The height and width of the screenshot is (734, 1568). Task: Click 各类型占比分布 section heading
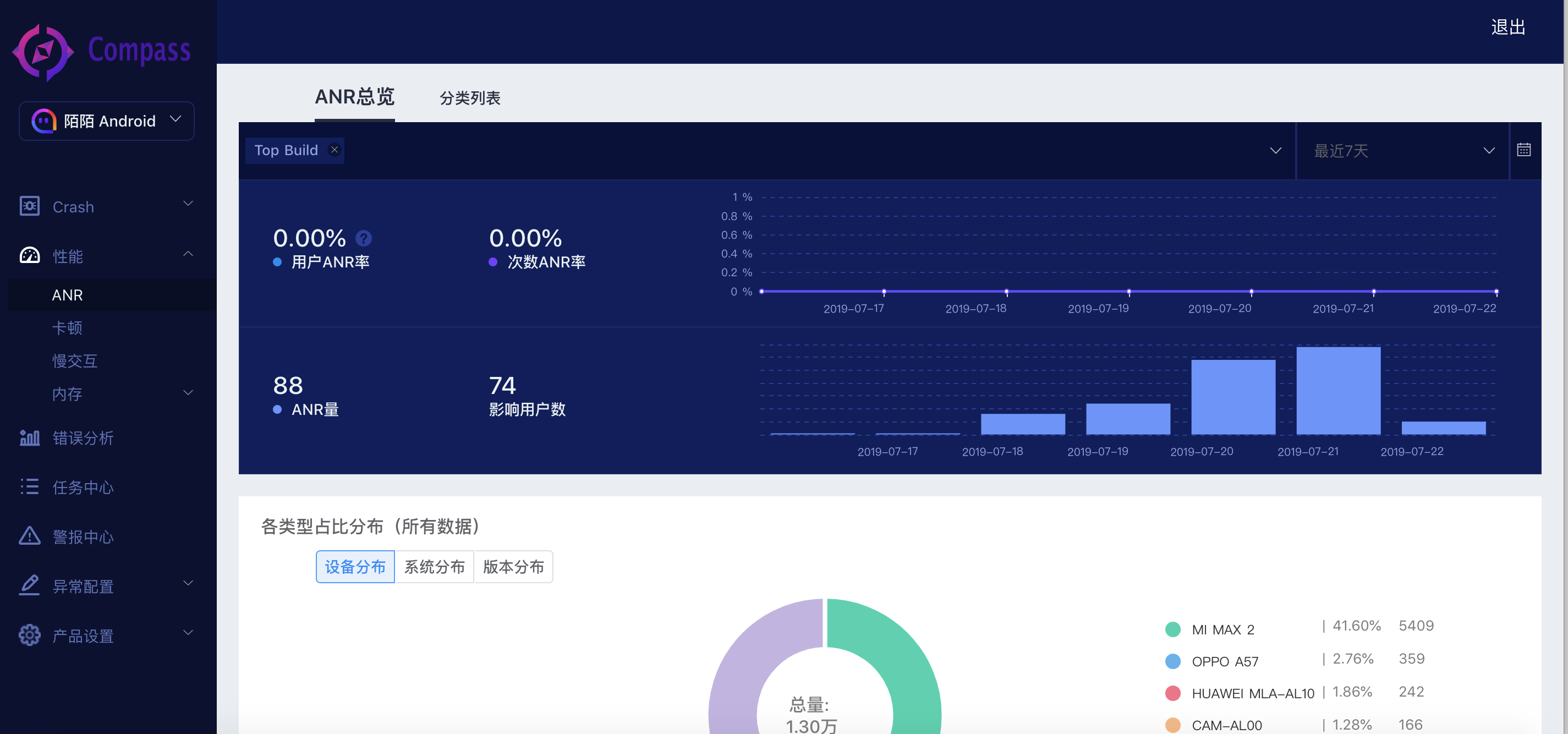pos(371,527)
